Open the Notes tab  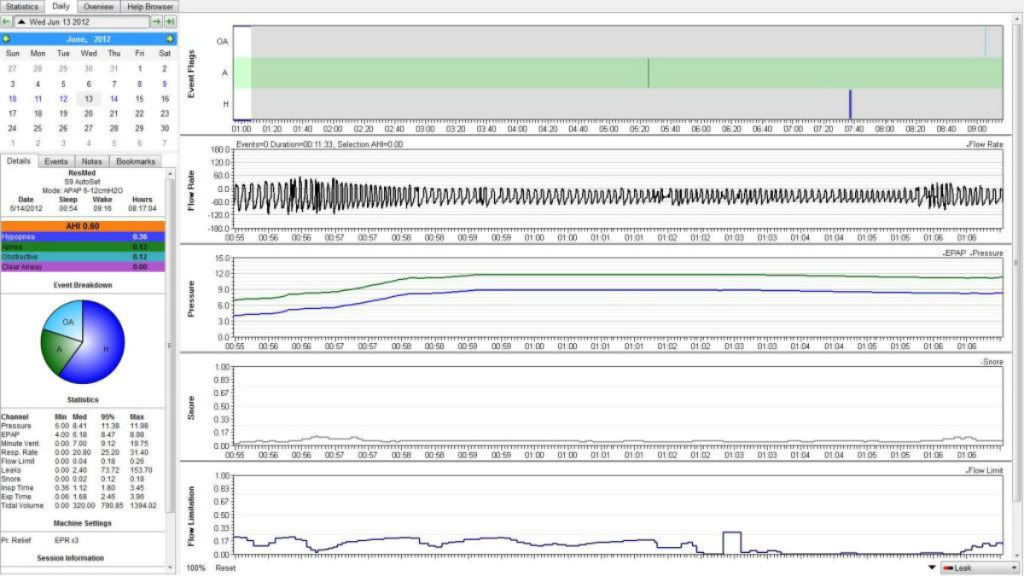(x=91, y=161)
